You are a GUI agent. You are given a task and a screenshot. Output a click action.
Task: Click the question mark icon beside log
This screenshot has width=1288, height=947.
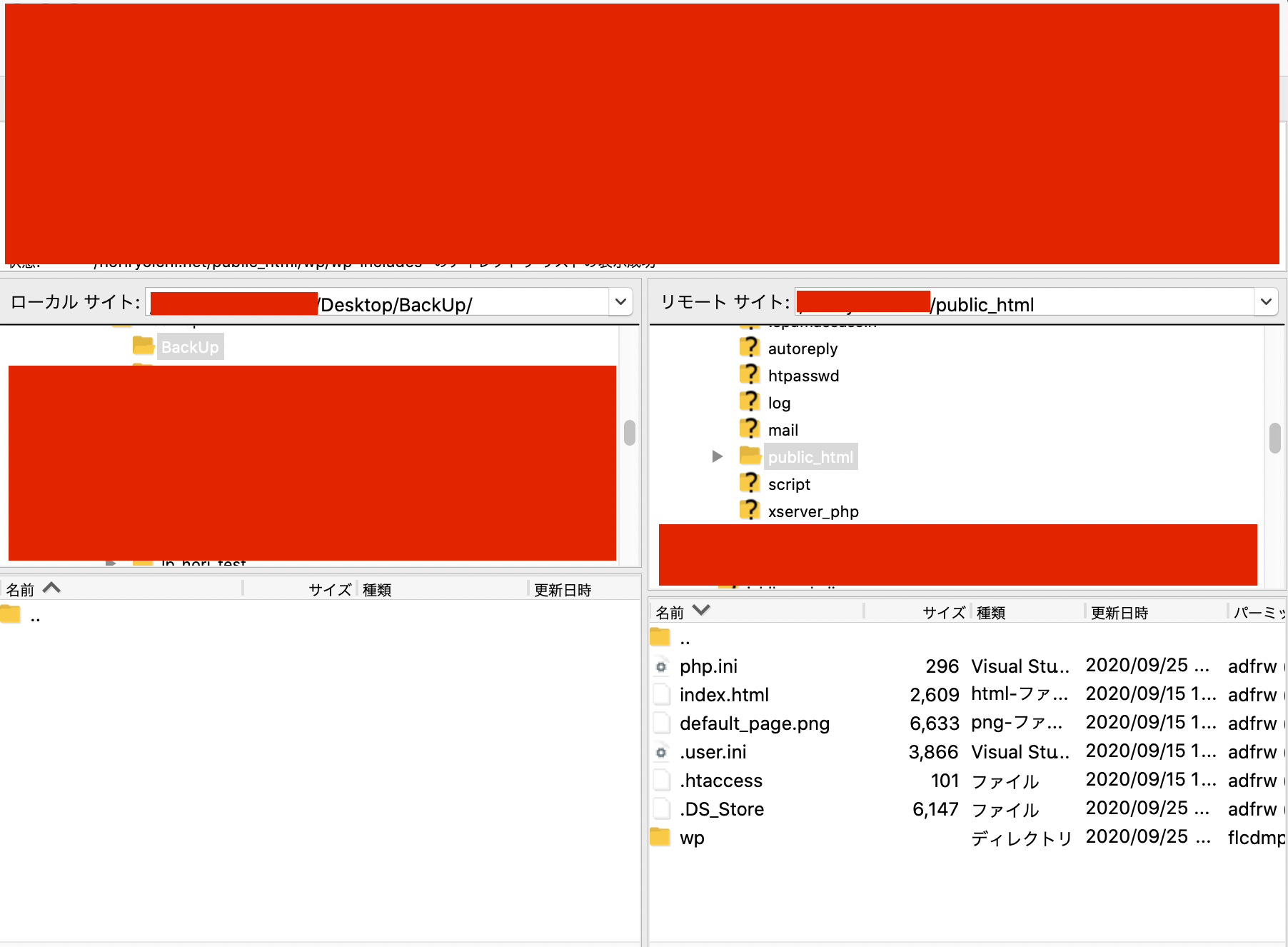(x=750, y=401)
